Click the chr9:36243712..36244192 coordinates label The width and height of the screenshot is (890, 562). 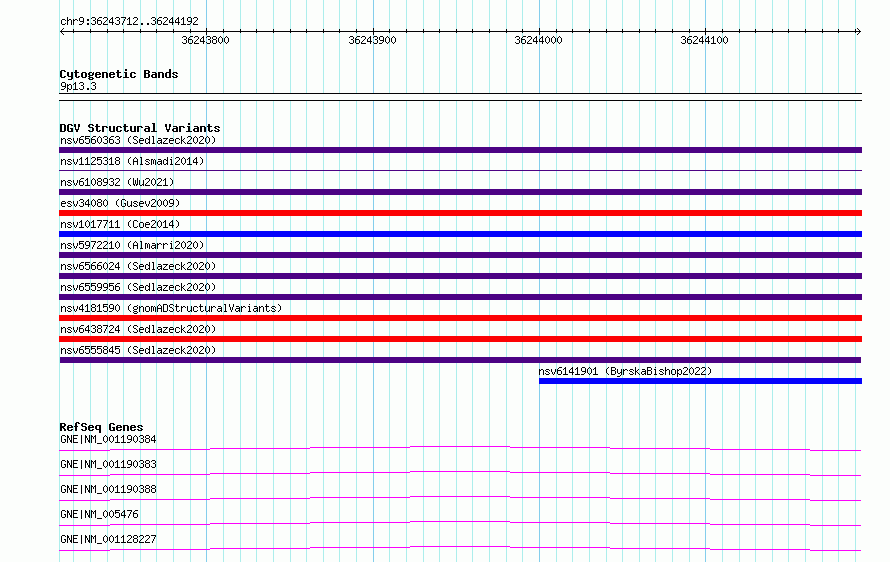pyautogui.click(x=129, y=21)
